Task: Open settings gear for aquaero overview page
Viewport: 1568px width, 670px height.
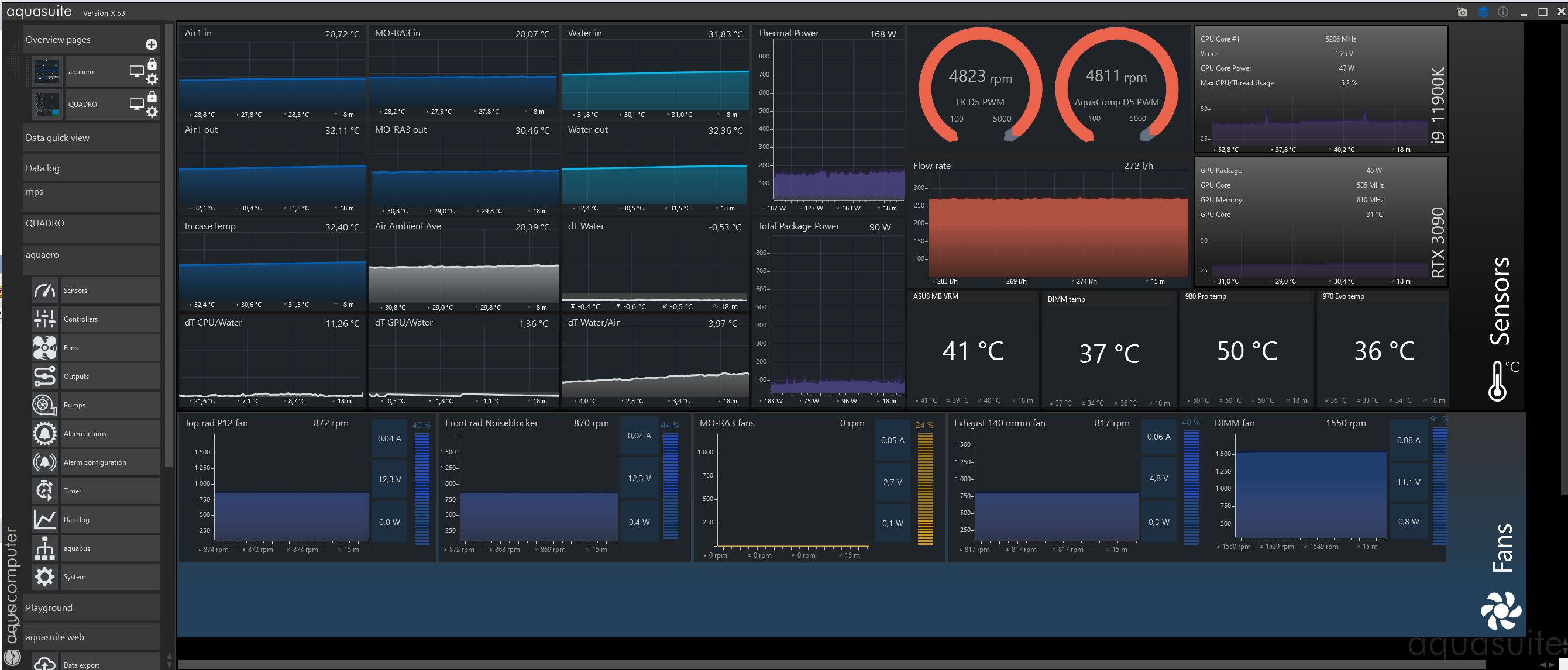Action: pyautogui.click(x=152, y=79)
